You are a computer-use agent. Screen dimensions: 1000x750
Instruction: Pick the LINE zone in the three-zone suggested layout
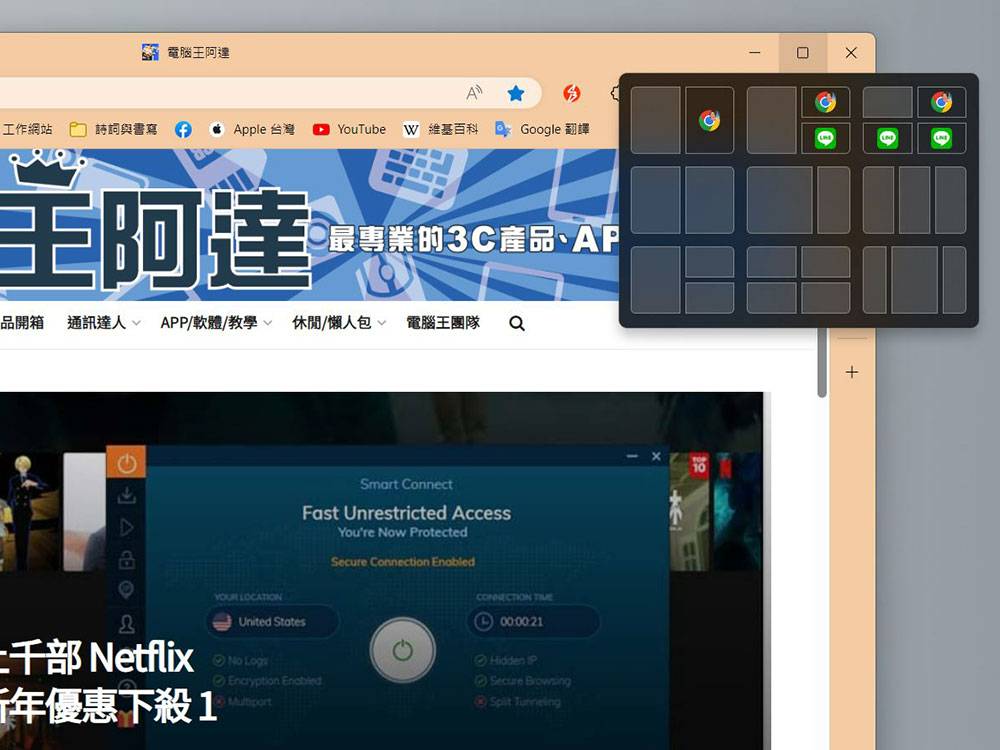[825, 138]
